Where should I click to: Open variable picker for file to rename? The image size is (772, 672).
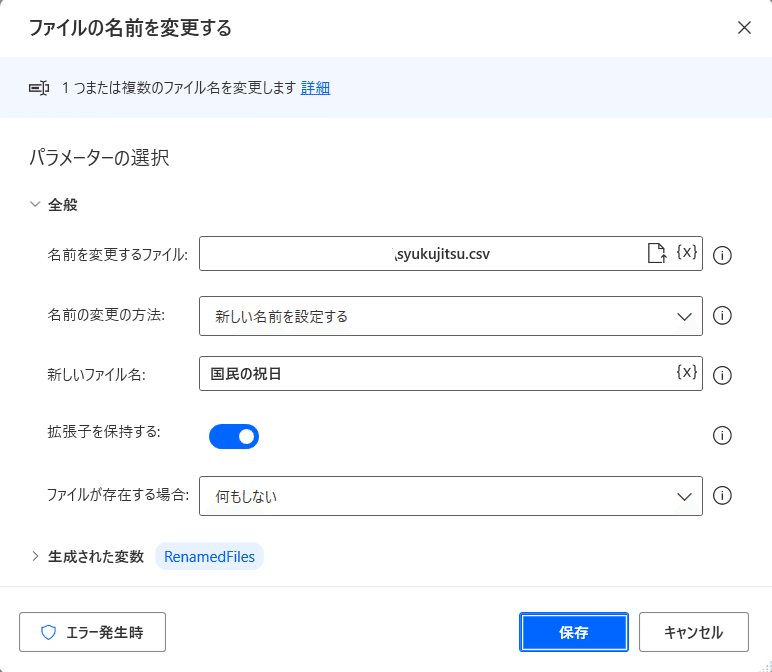[x=686, y=252]
